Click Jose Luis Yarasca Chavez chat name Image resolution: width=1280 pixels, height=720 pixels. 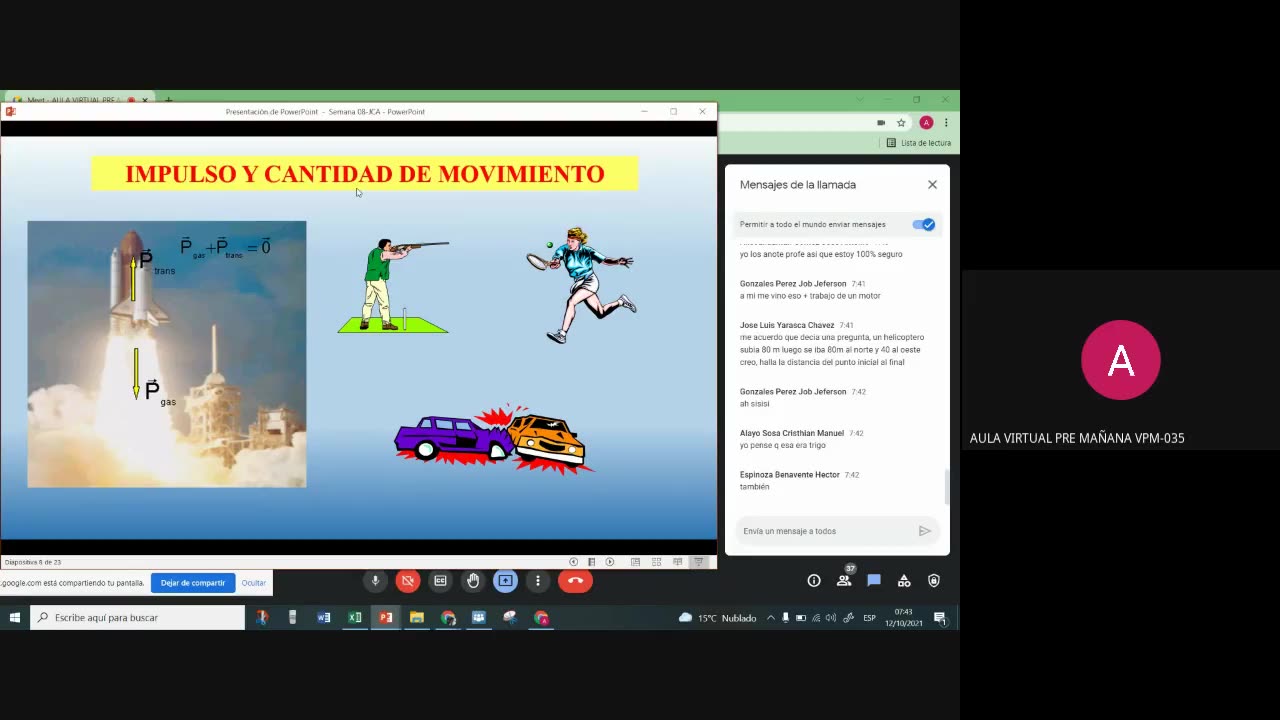(x=787, y=325)
